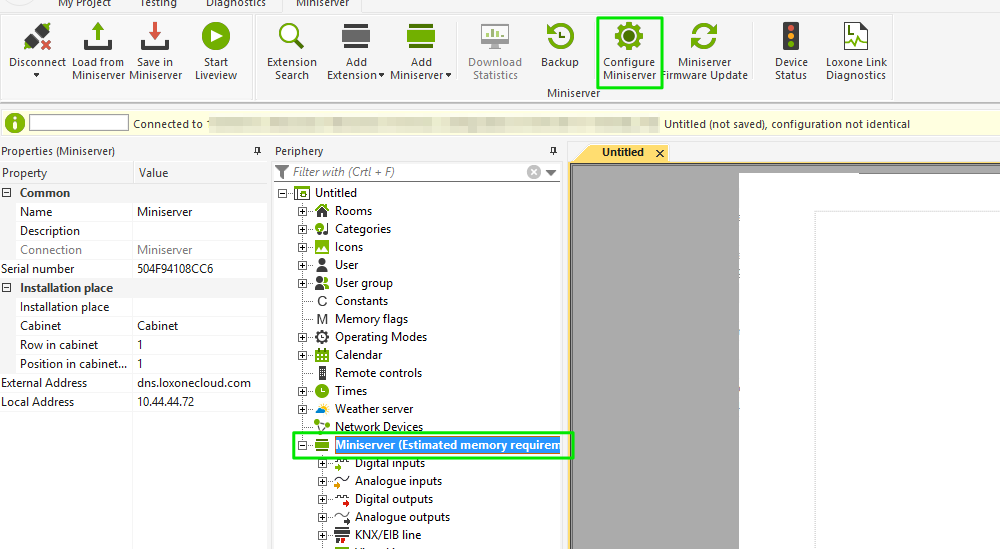Viewport: 1000px width, 549px height.
Task: Select Memory flags in the tree
Action: 371,319
